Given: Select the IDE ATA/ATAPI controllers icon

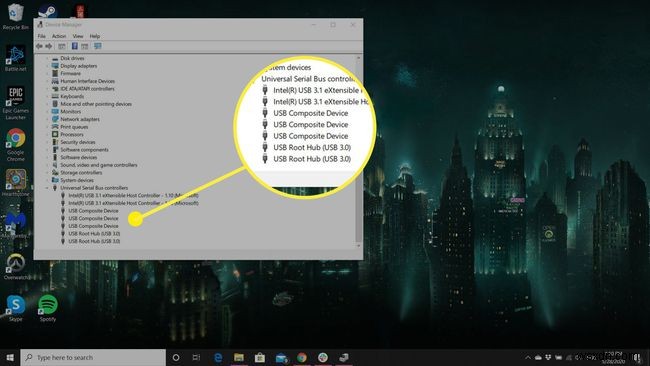Looking at the screenshot, I should click(x=55, y=89).
